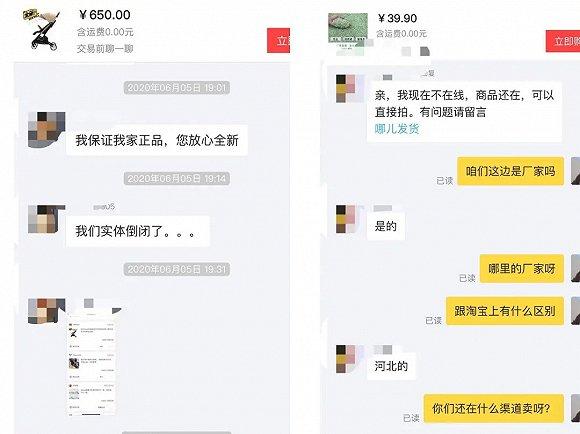Tap the red buy button beside ¥650.00
Screen dimensions: 580x434
click(279, 40)
